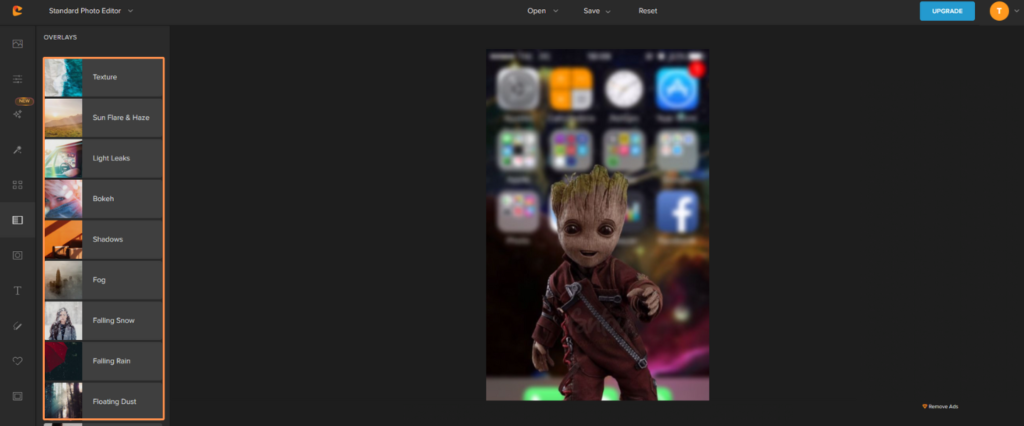The image size is (1024, 426).
Task: Open the Image Manager sidebar icon
Action: (x=18, y=44)
